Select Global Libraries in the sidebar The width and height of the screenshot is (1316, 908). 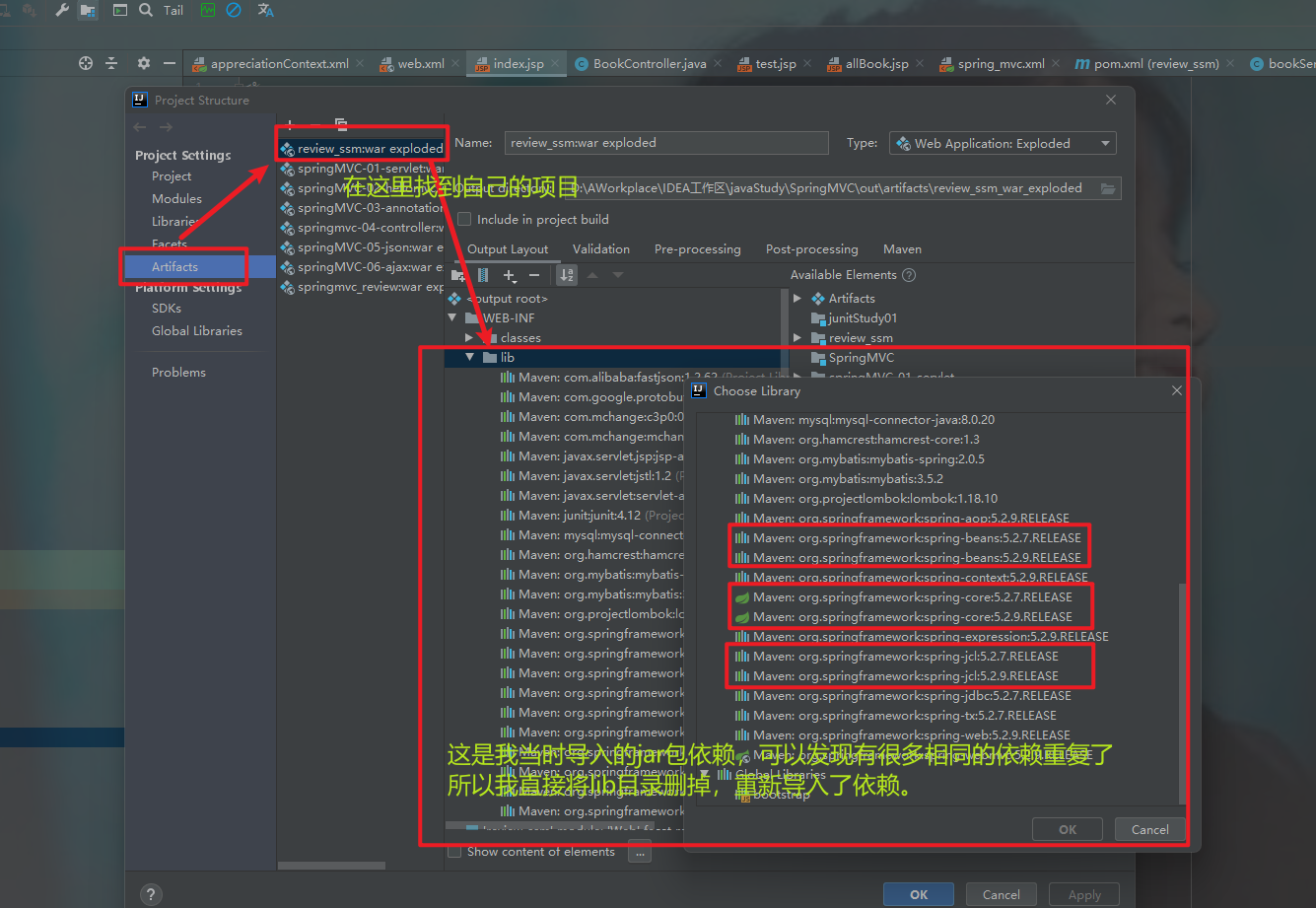coord(196,330)
